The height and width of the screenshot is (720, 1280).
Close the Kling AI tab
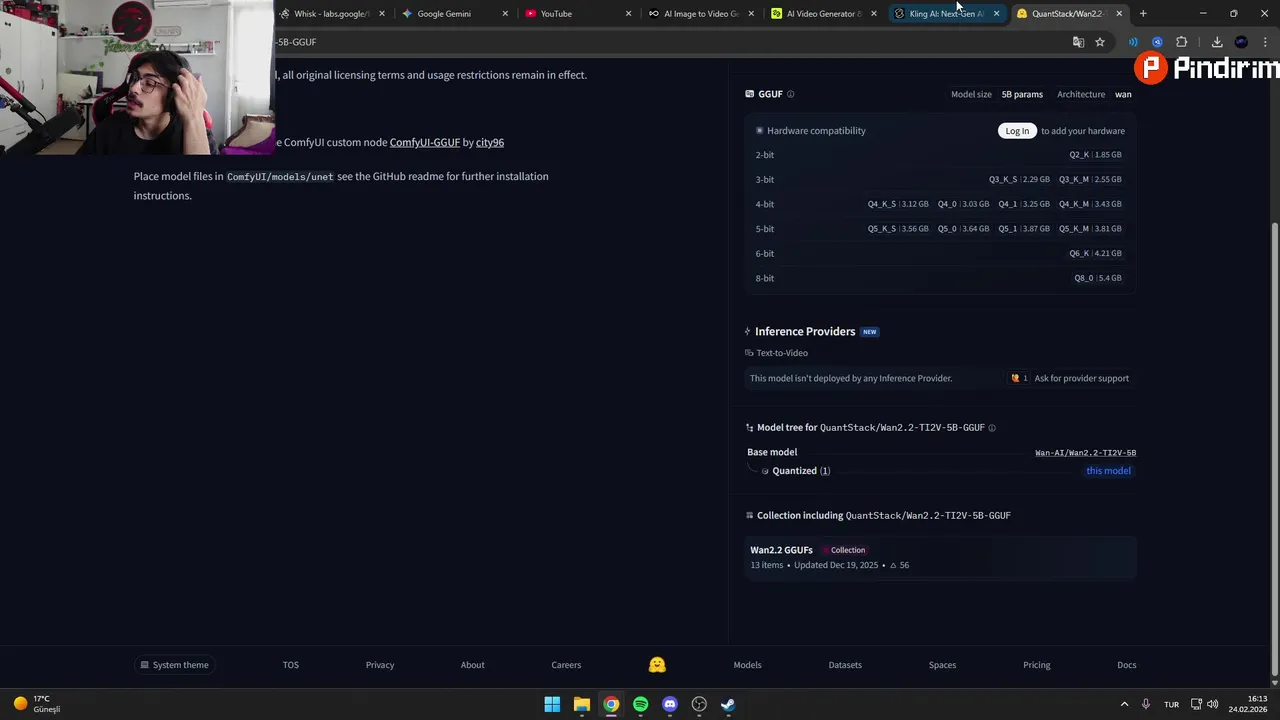[x=996, y=14]
